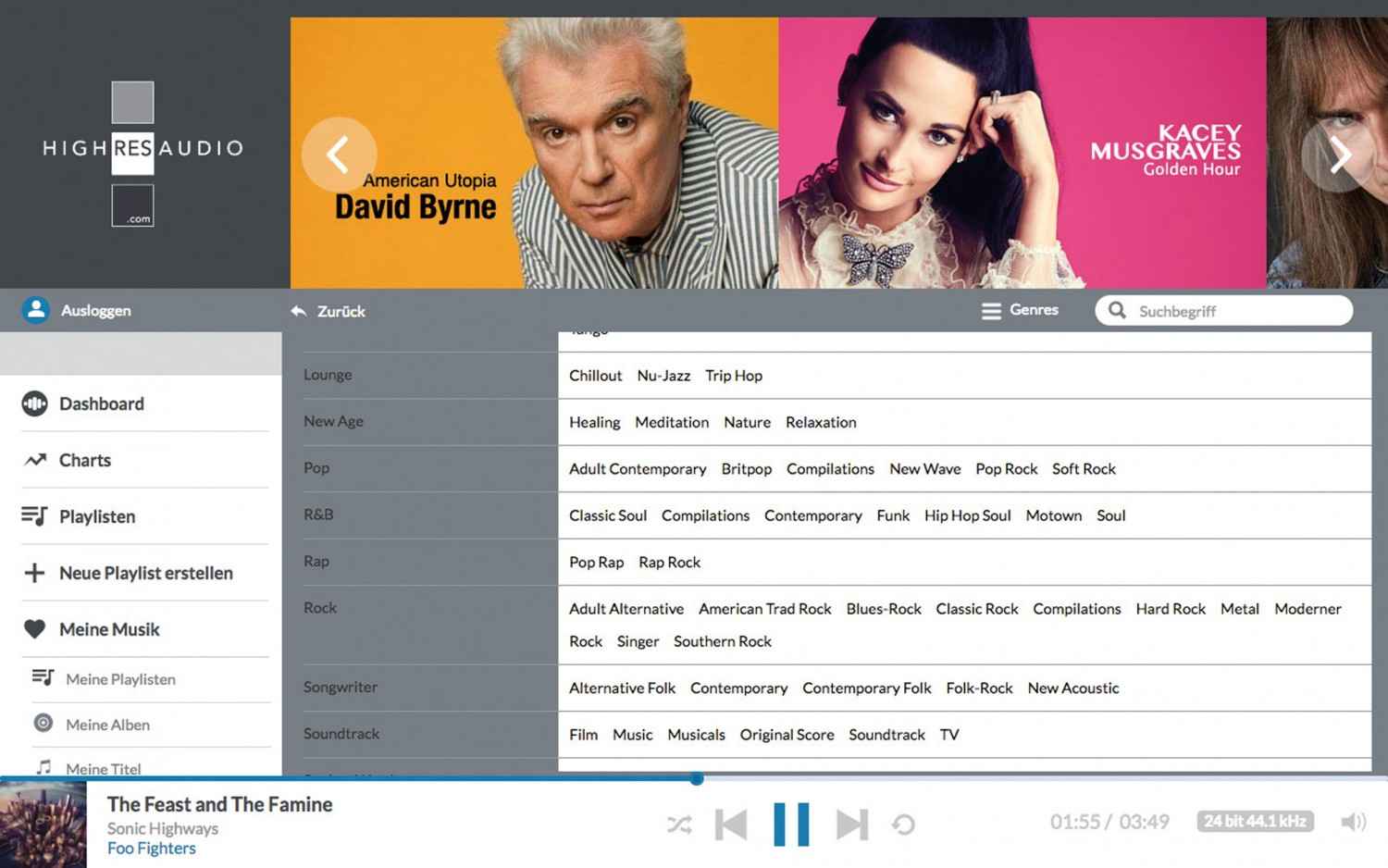This screenshot has height=868, width=1388.
Task: Toggle shuffle playback
Action: point(679,824)
